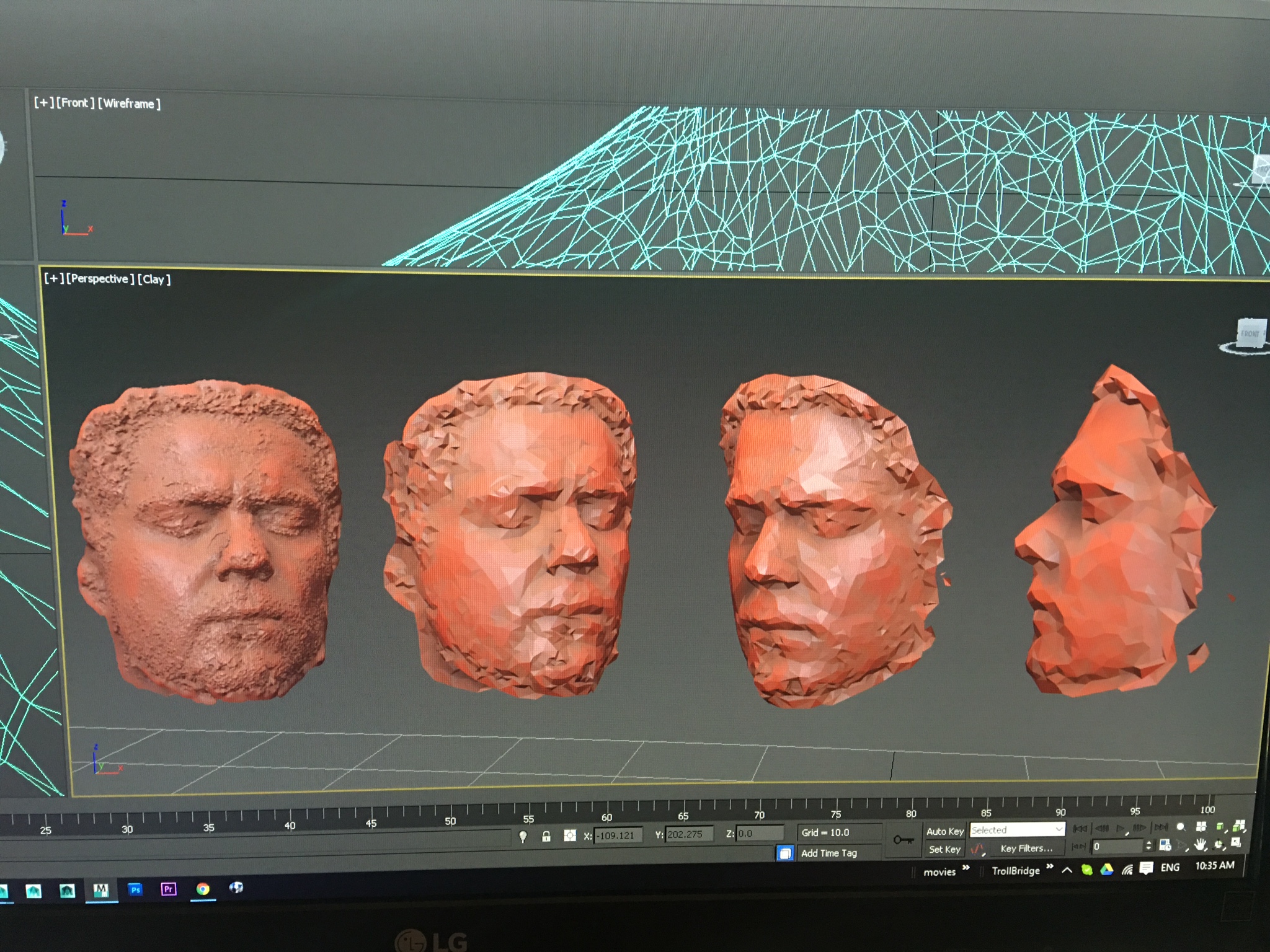
Task: Click the Orbit viewport navigation icon
Action: 1219,844
